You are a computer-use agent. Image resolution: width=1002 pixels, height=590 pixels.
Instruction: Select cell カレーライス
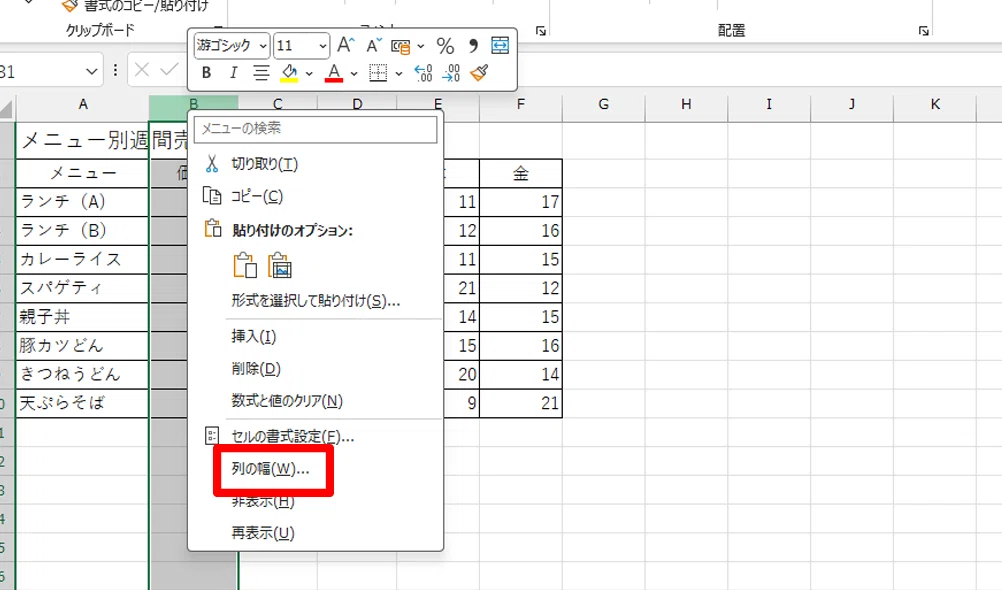coord(82,260)
